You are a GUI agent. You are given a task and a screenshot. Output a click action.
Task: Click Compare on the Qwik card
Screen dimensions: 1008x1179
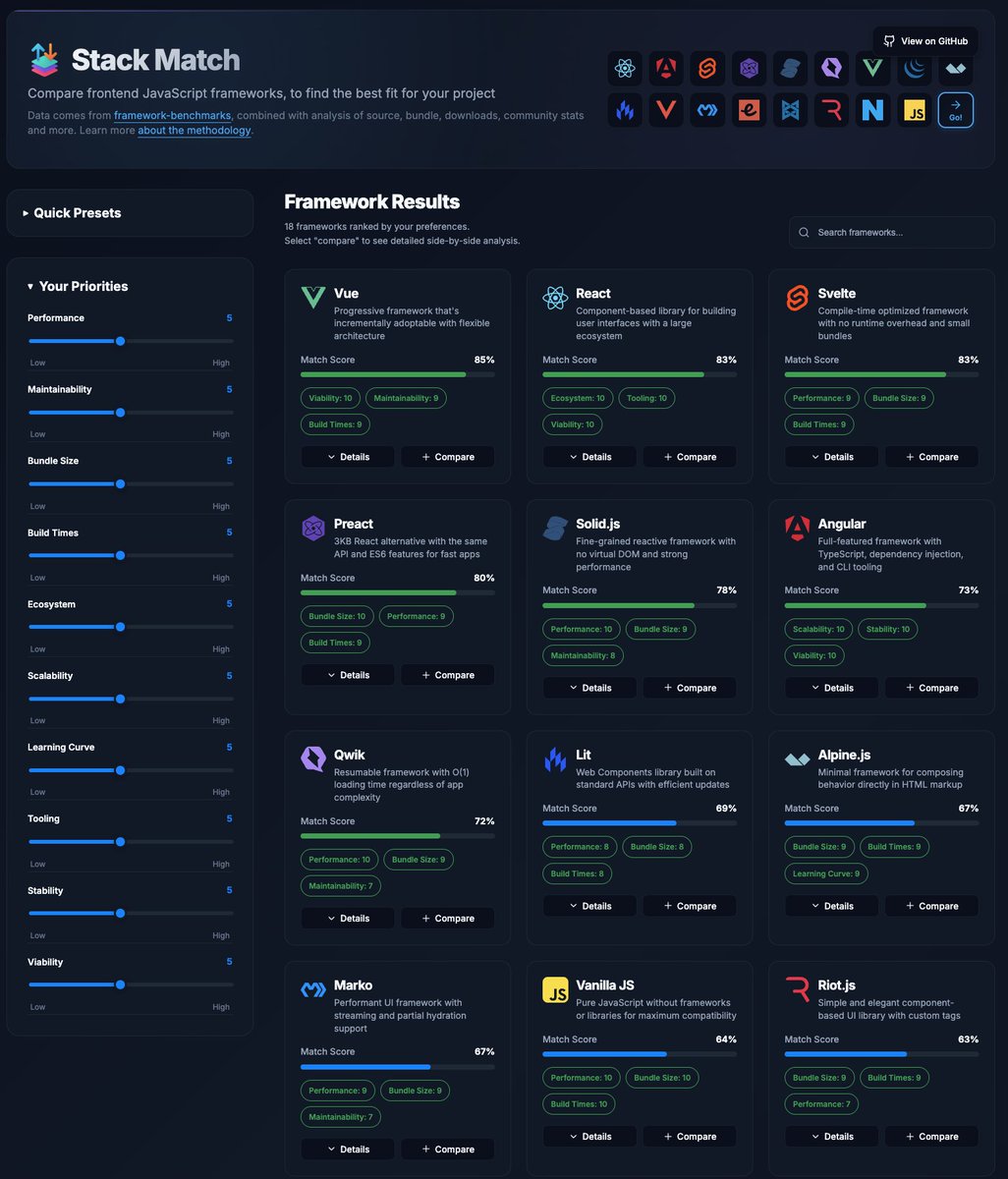point(448,919)
